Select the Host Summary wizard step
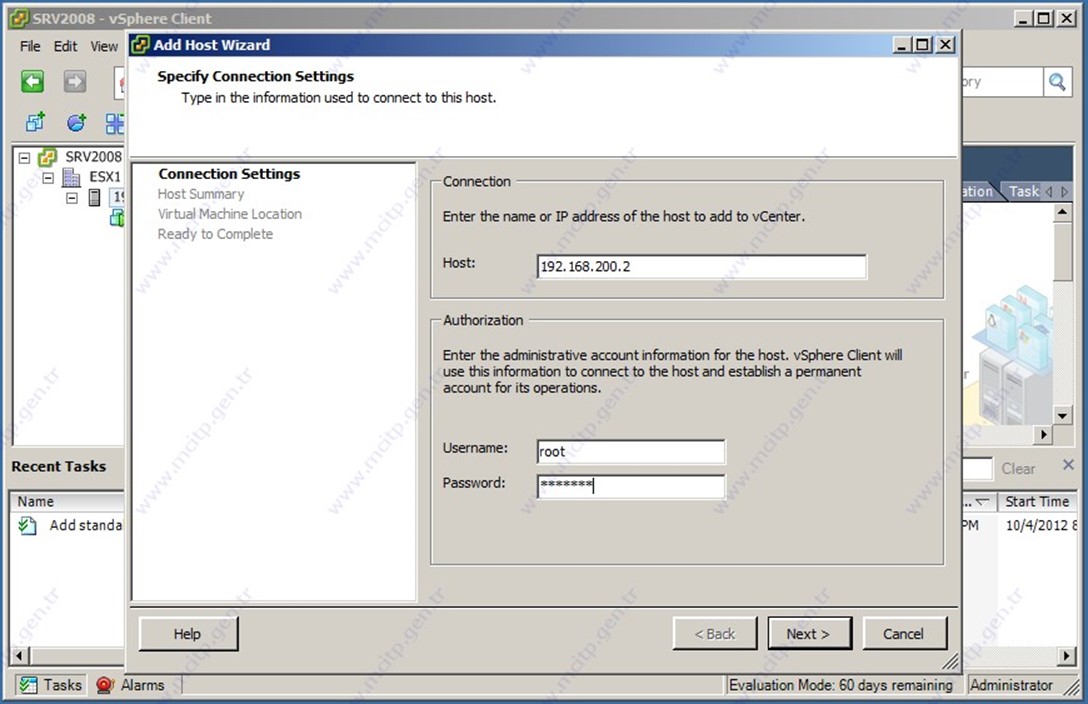Screen dimensions: 1088x704 pyautogui.click(x=201, y=194)
